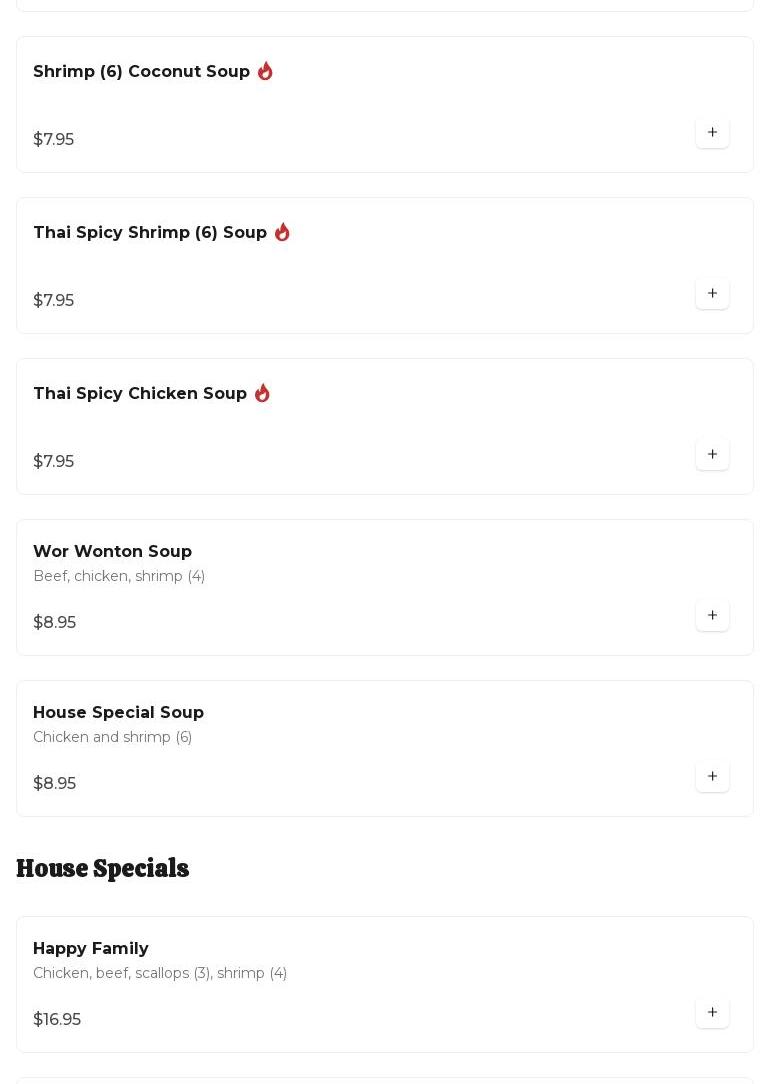Add Wor Wonton Soup using plus button

[712, 615]
